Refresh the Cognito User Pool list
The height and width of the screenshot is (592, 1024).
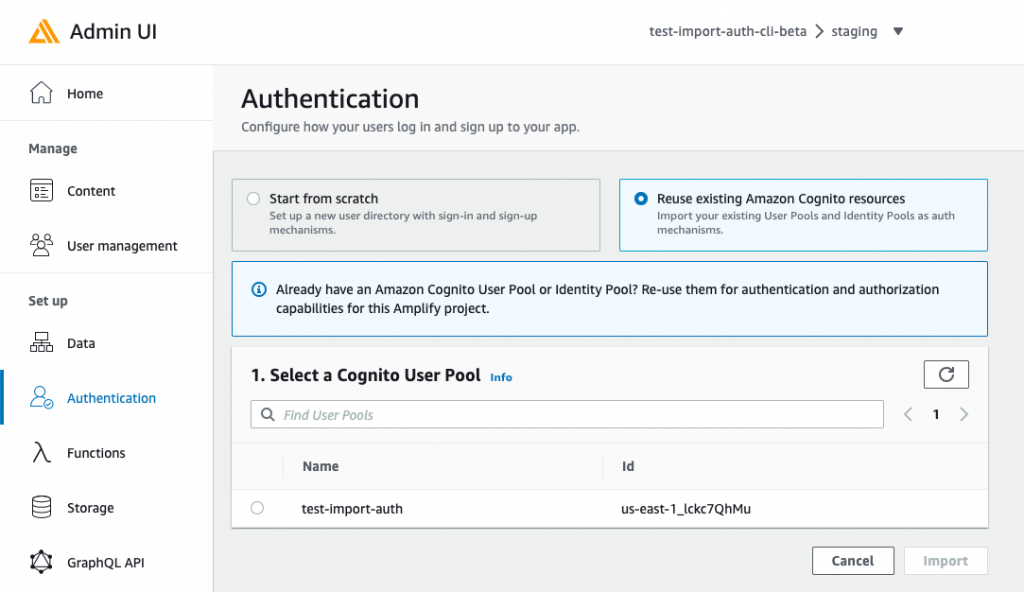[x=945, y=374]
